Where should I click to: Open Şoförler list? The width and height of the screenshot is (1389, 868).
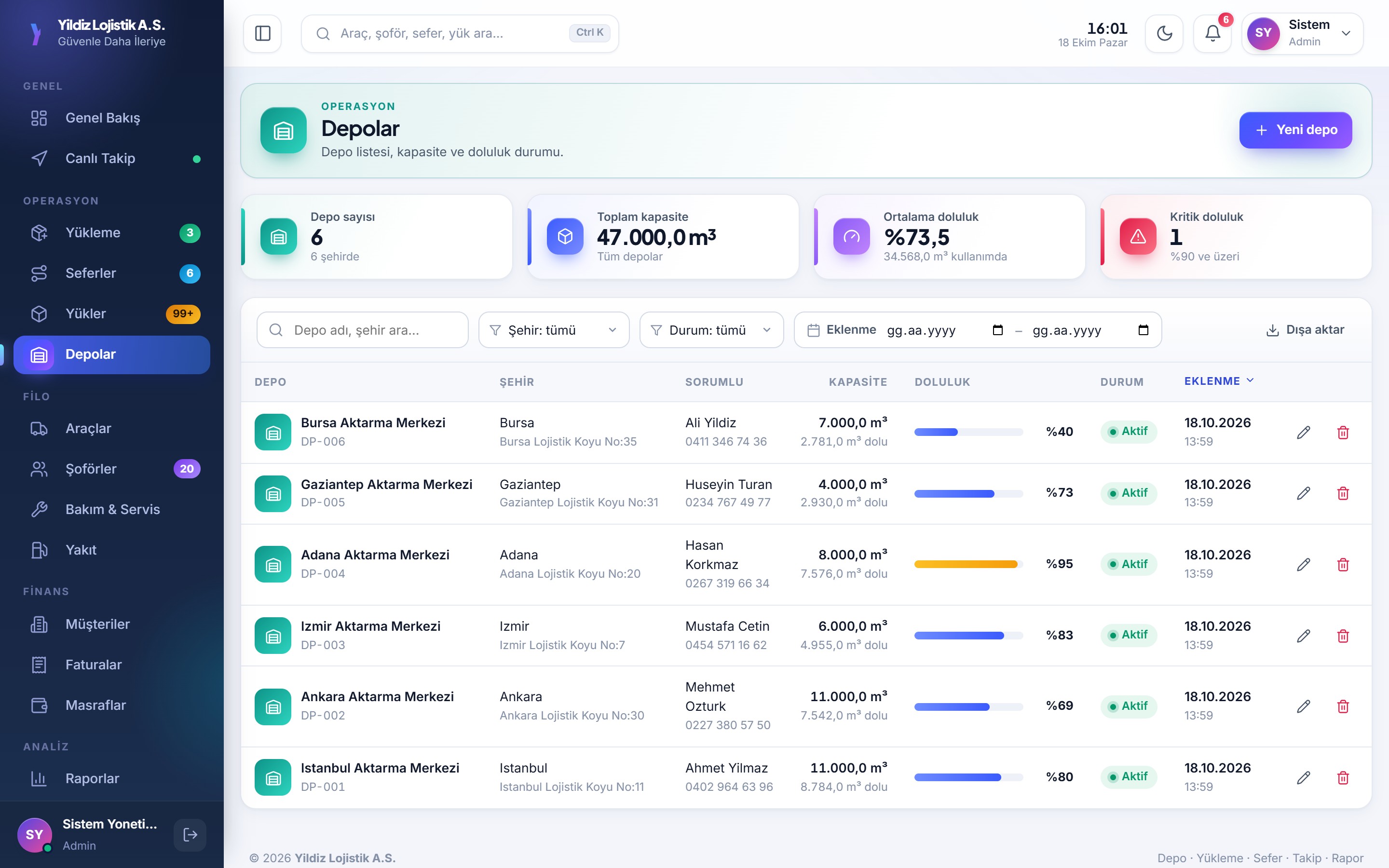coord(112,469)
